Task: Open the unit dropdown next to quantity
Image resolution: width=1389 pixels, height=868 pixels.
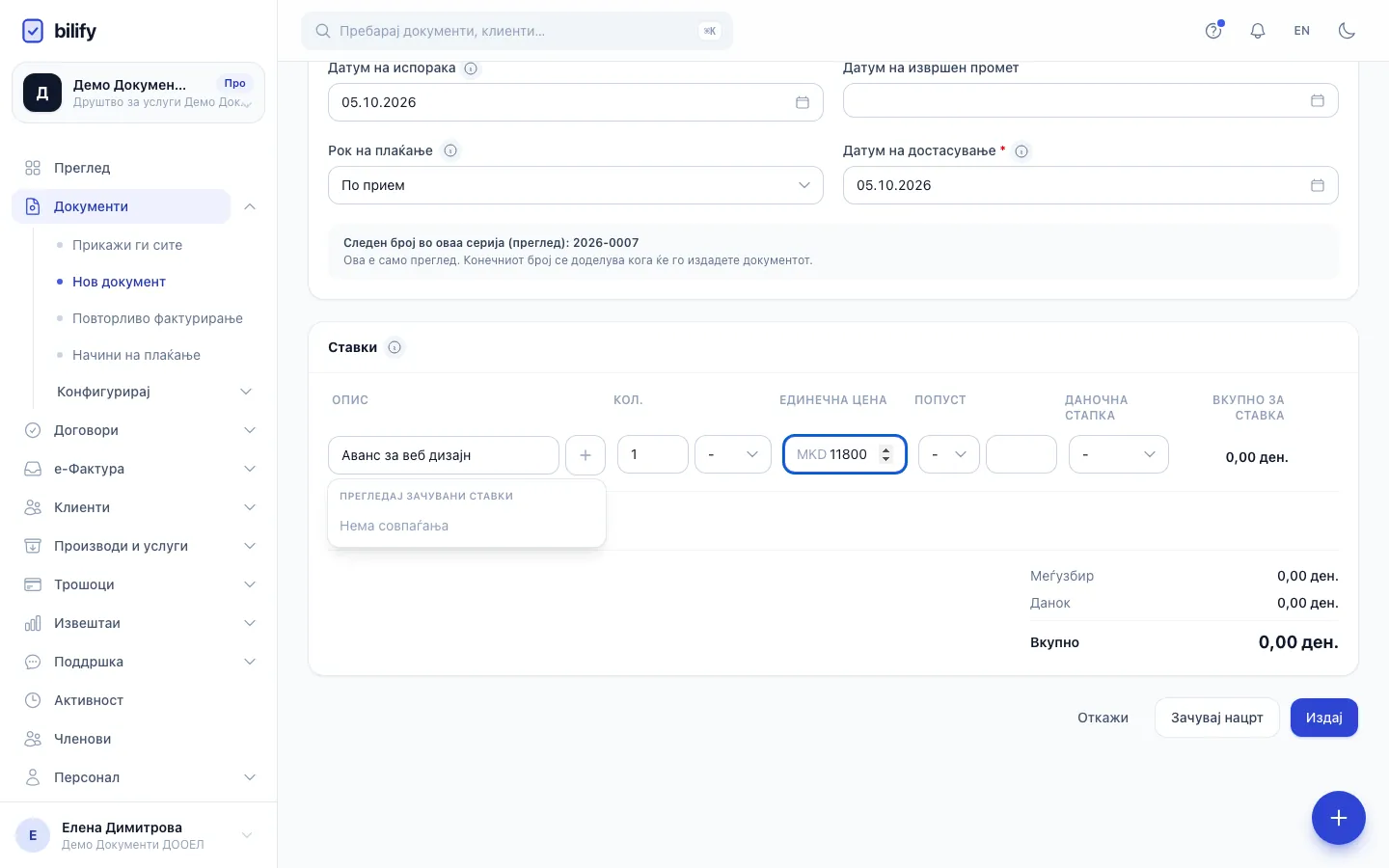Action: [733, 454]
